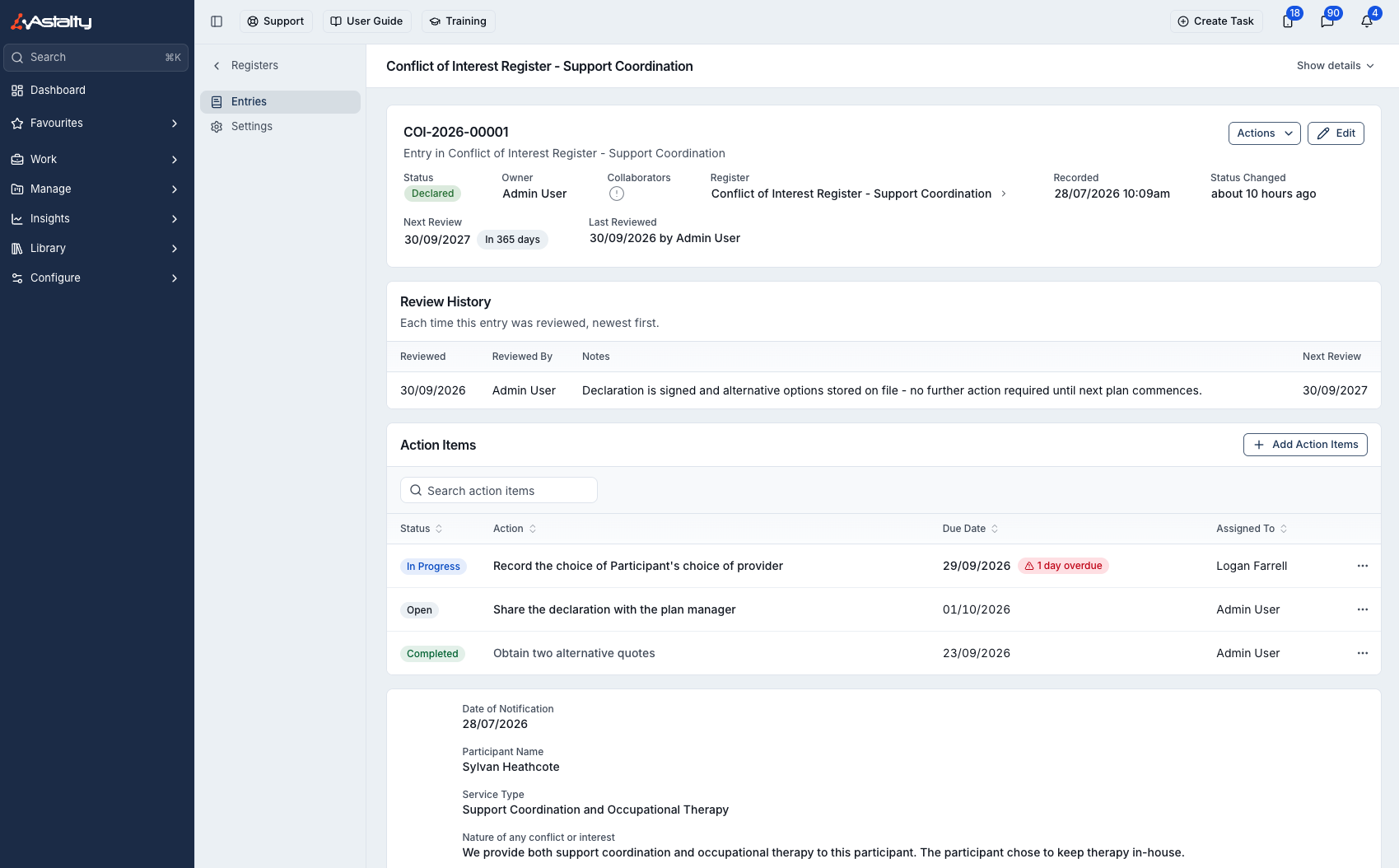The height and width of the screenshot is (868, 1399).
Task: Click the Completed status badge
Action: (x=432, y=654)
